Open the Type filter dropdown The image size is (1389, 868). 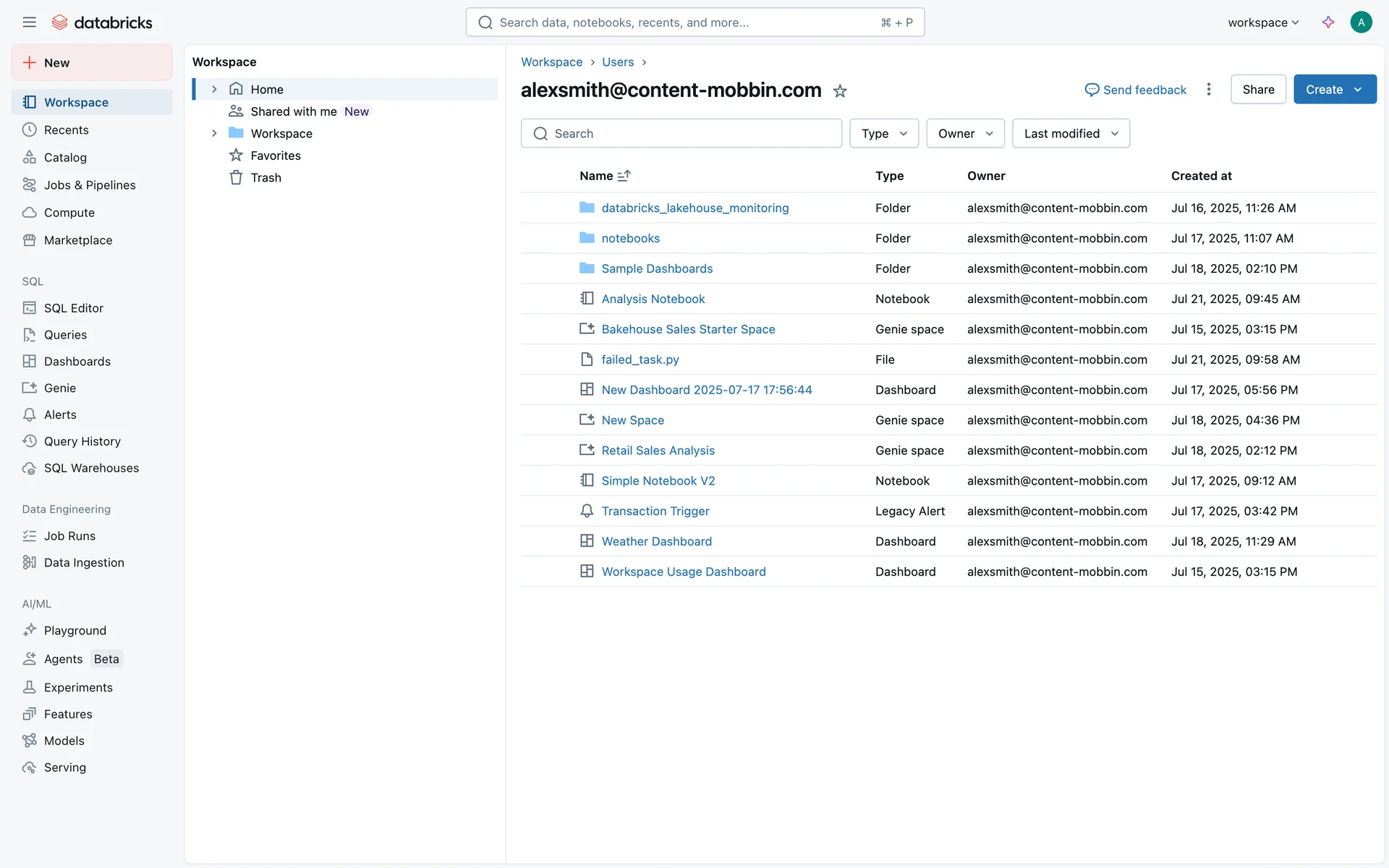(x=883, y=134)
